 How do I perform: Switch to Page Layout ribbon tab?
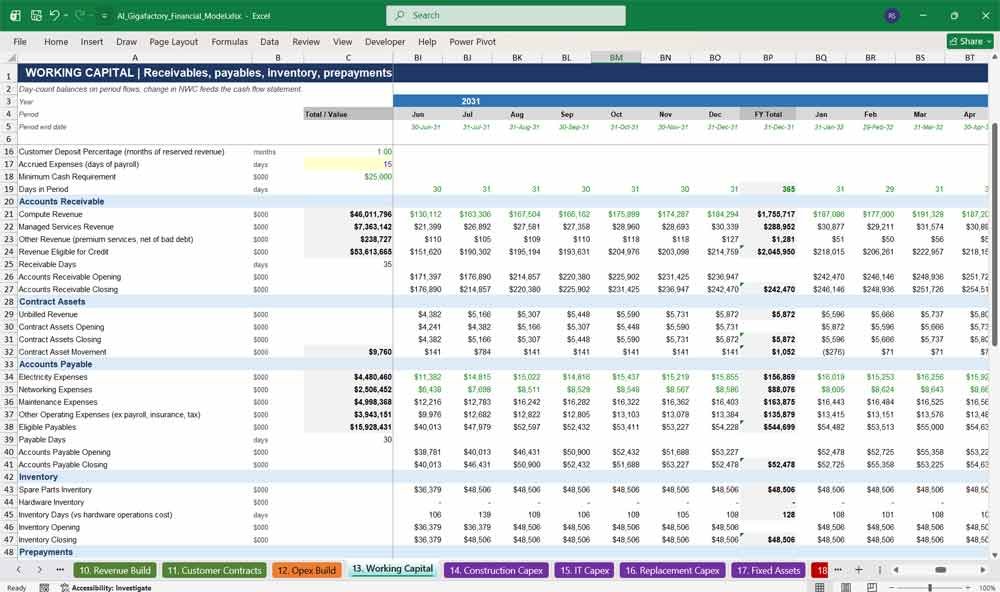coord(173,41)
